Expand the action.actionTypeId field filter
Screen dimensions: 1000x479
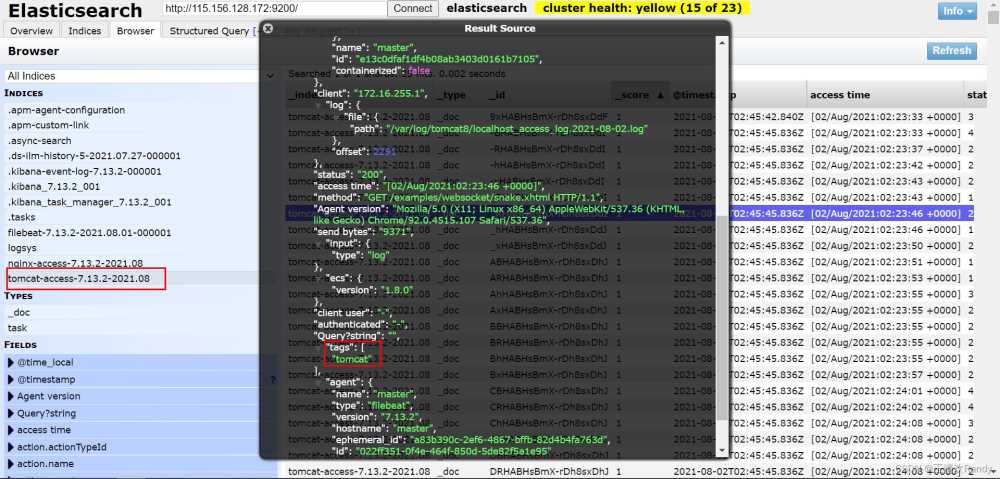tap(11, 447)
